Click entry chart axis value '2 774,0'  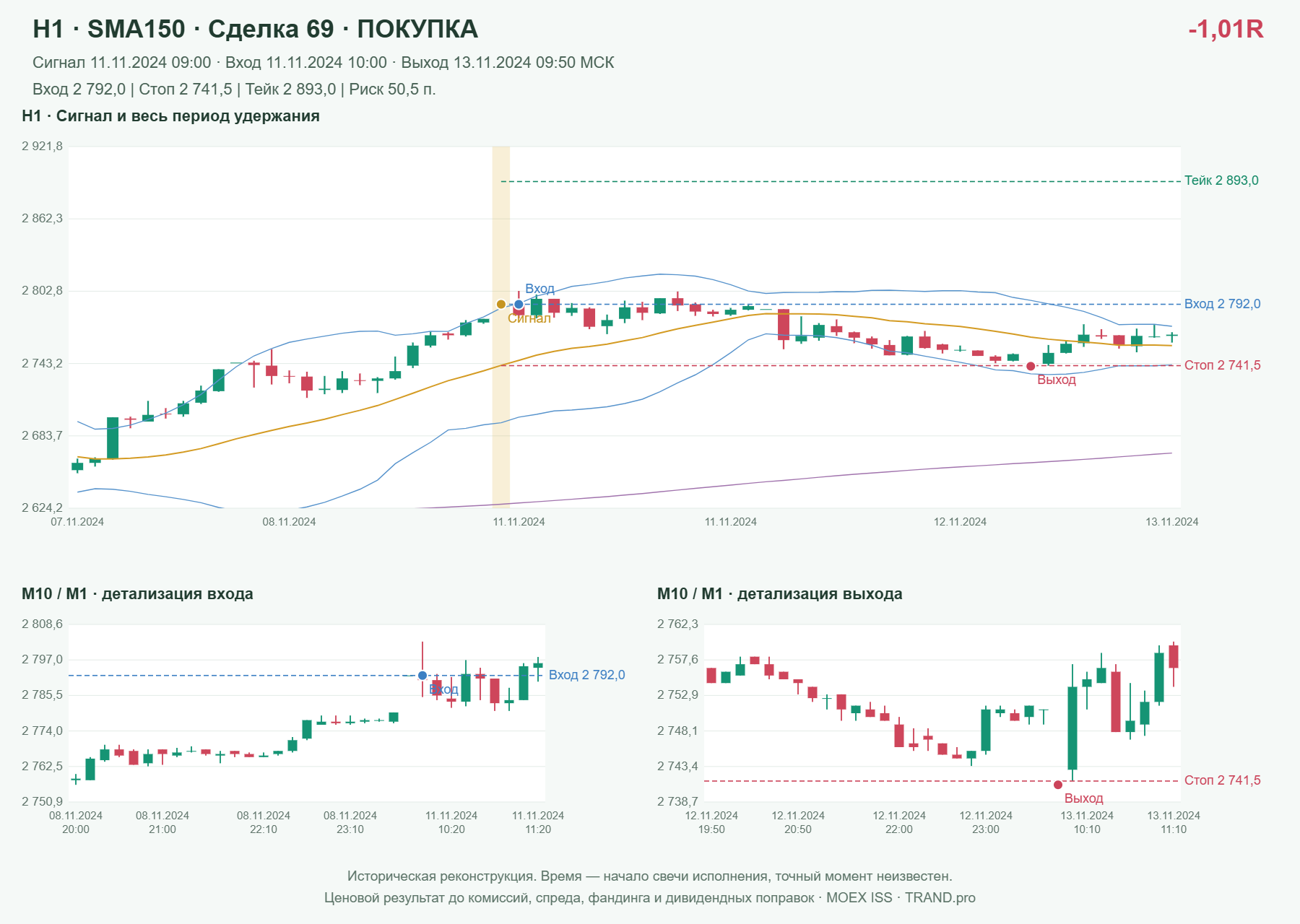[x=42, y=731]
